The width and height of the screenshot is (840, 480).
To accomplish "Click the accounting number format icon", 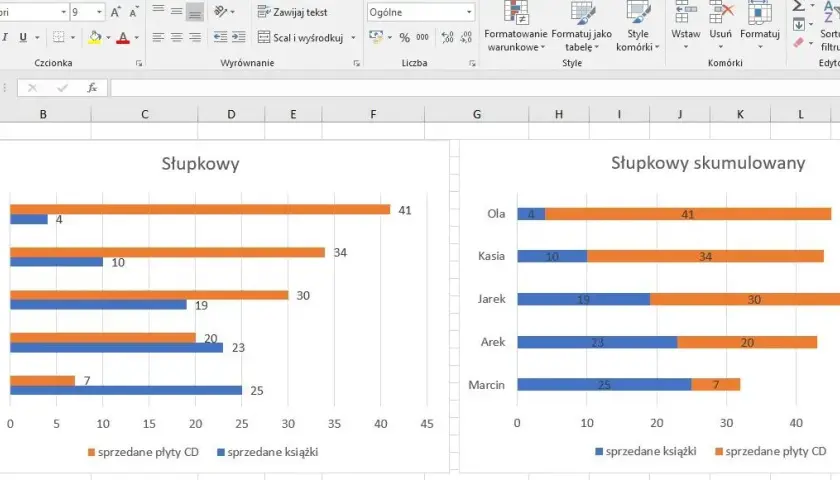I will [376, 37].
